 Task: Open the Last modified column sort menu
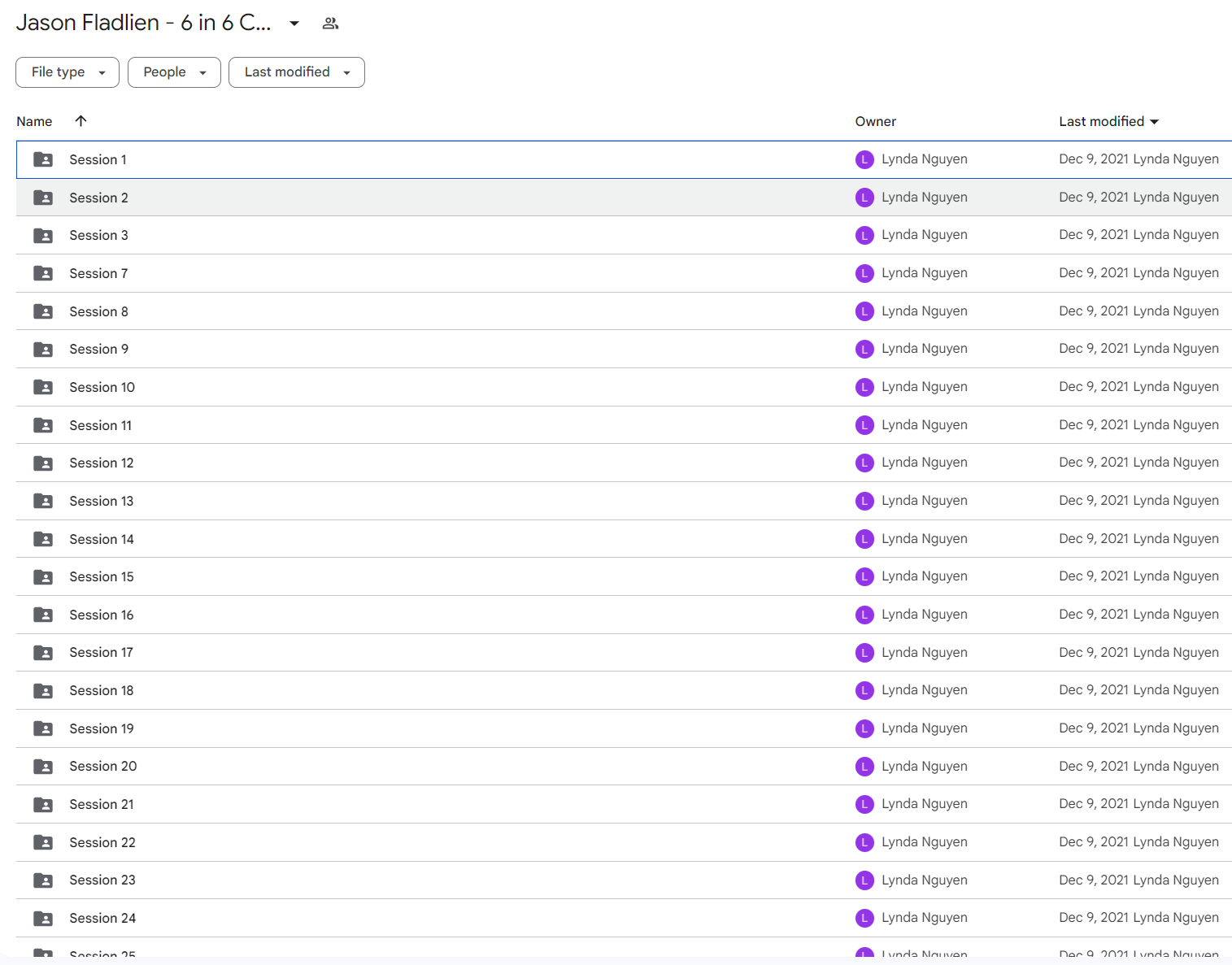(1109, 121)
